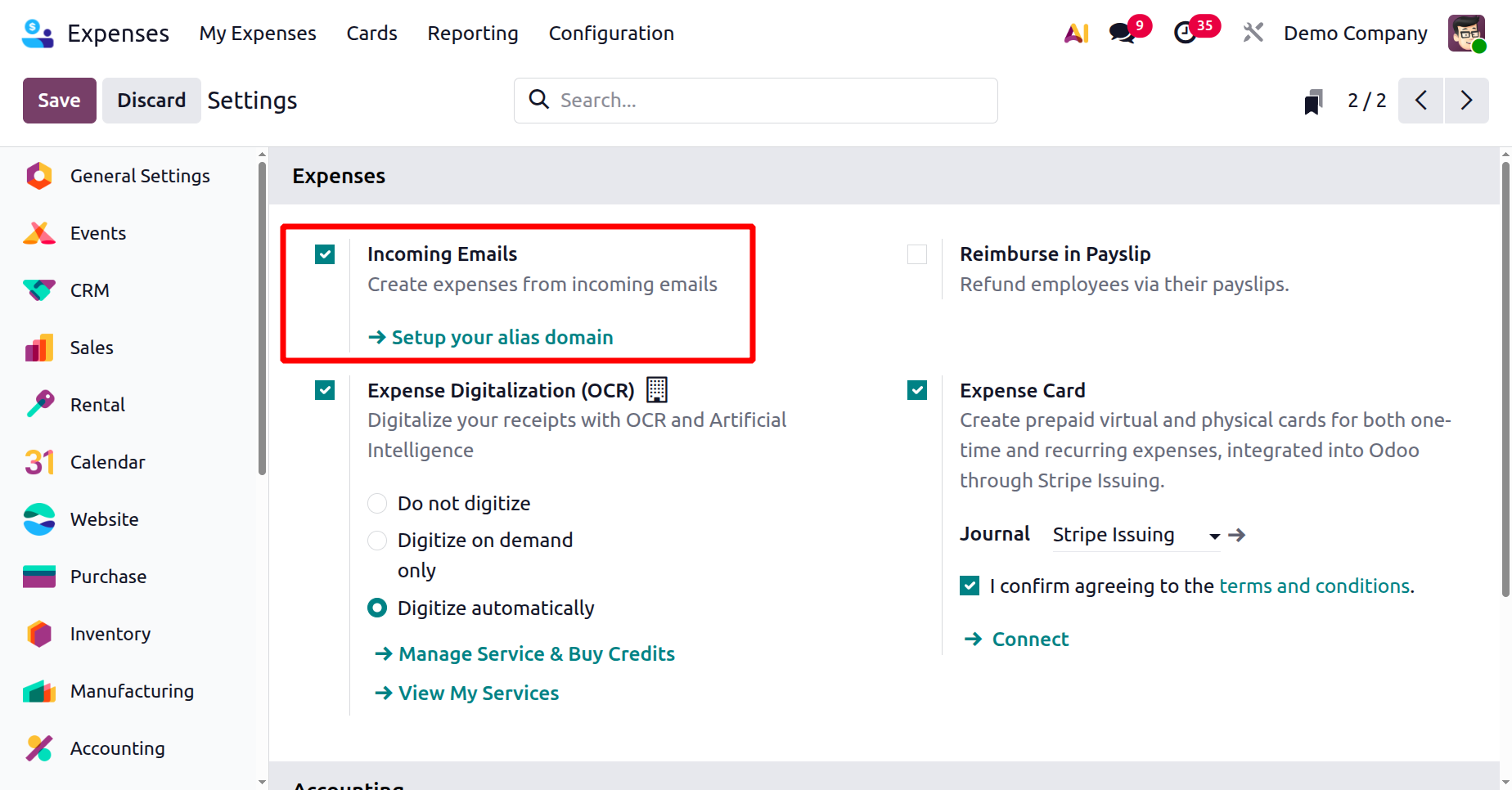This screenshot has height=790, width=1512.
Task: Expand the Journal dropdown
Action: [1214, 536]
